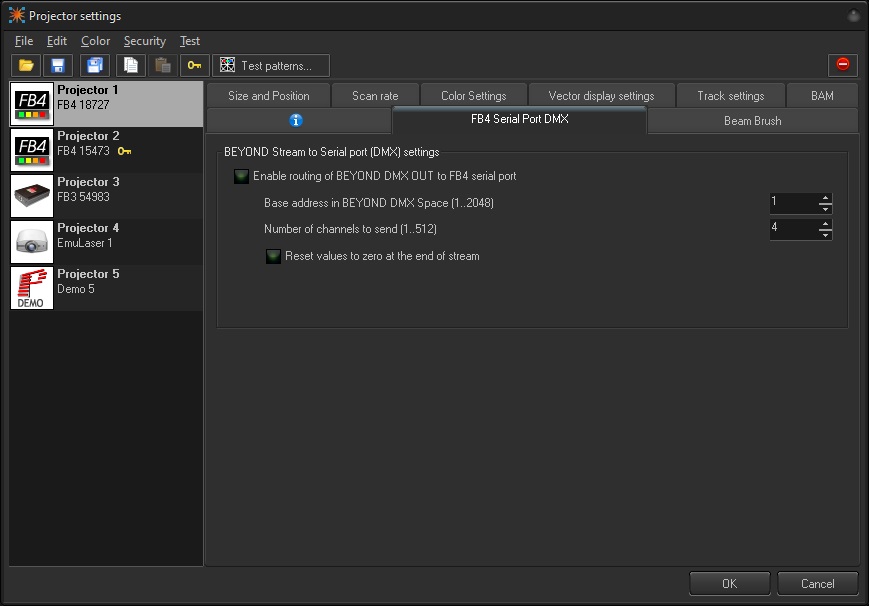Image resolution: width=869 pixels, height=606 pixels.
Task: Open the Beam Brush tab
Action: pos(752,121)
